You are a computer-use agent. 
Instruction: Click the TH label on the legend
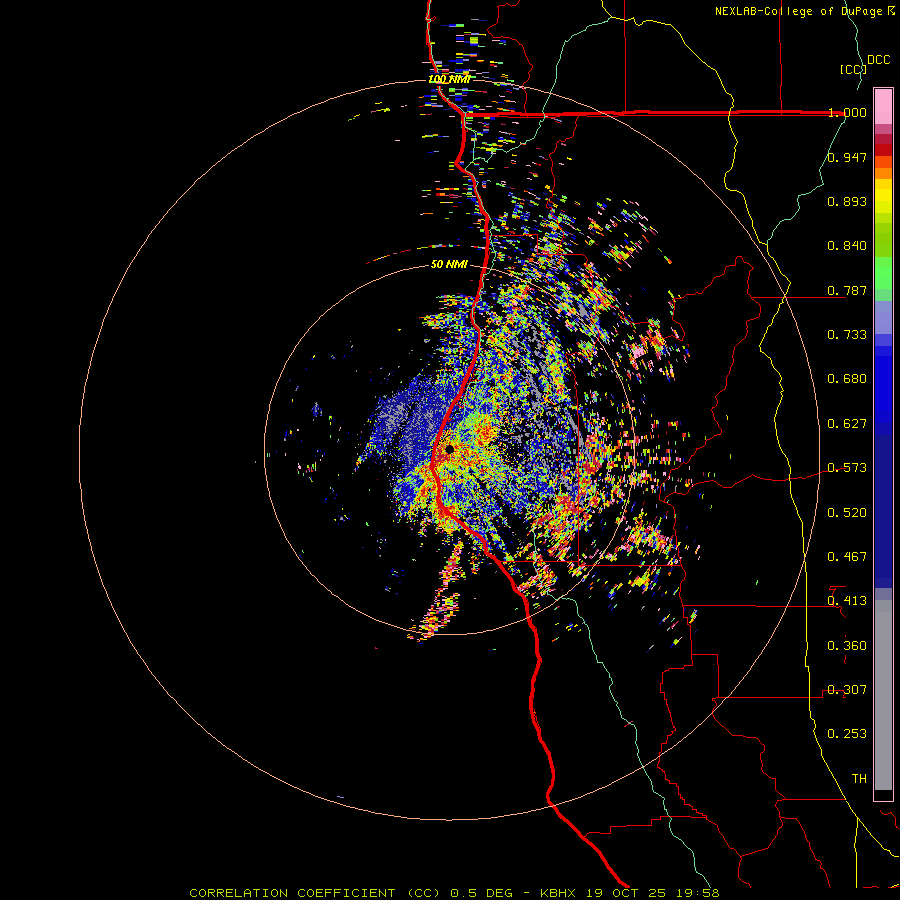859,779
